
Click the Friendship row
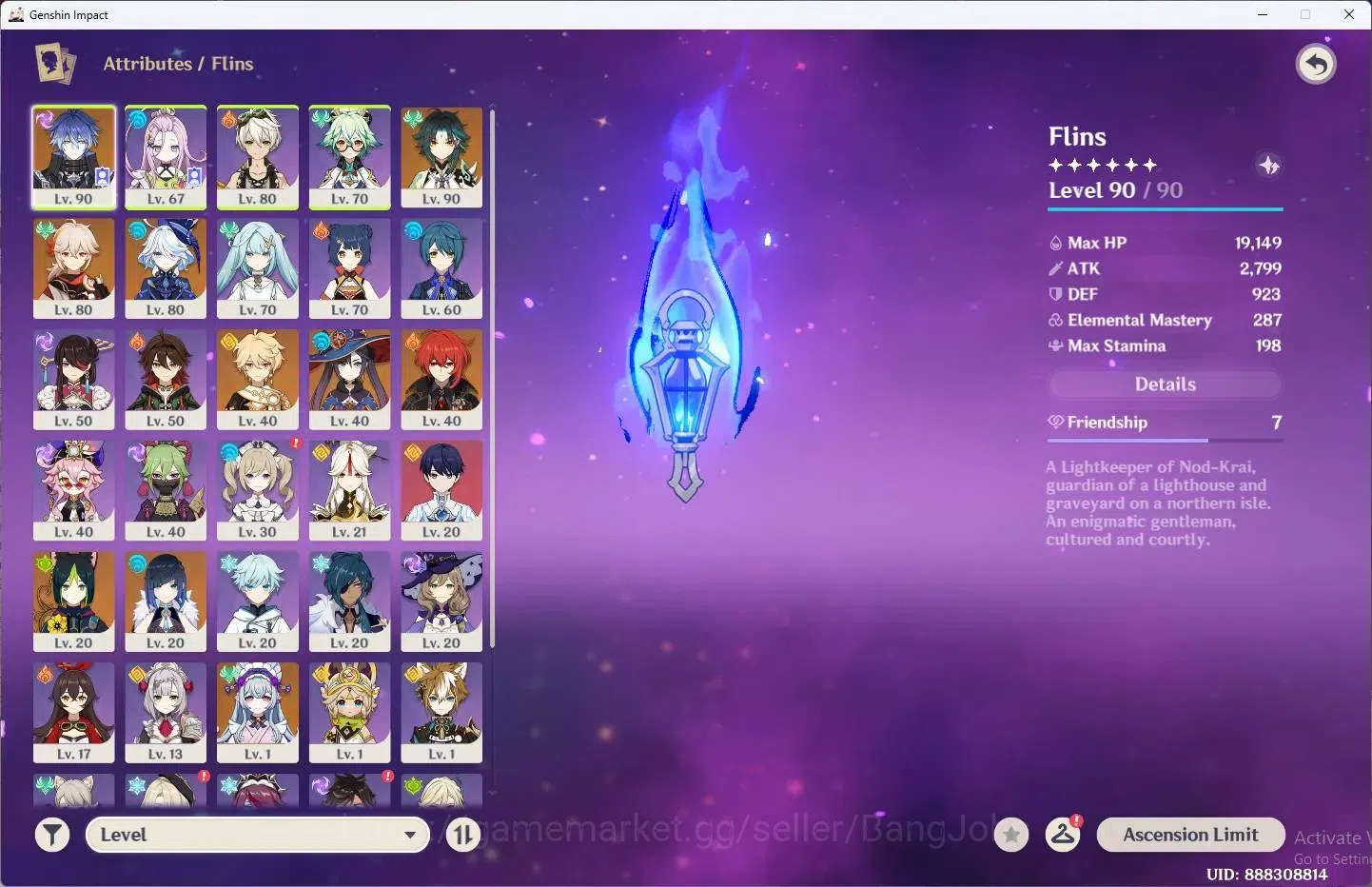pyautogui.click(x=1165, y=422)
